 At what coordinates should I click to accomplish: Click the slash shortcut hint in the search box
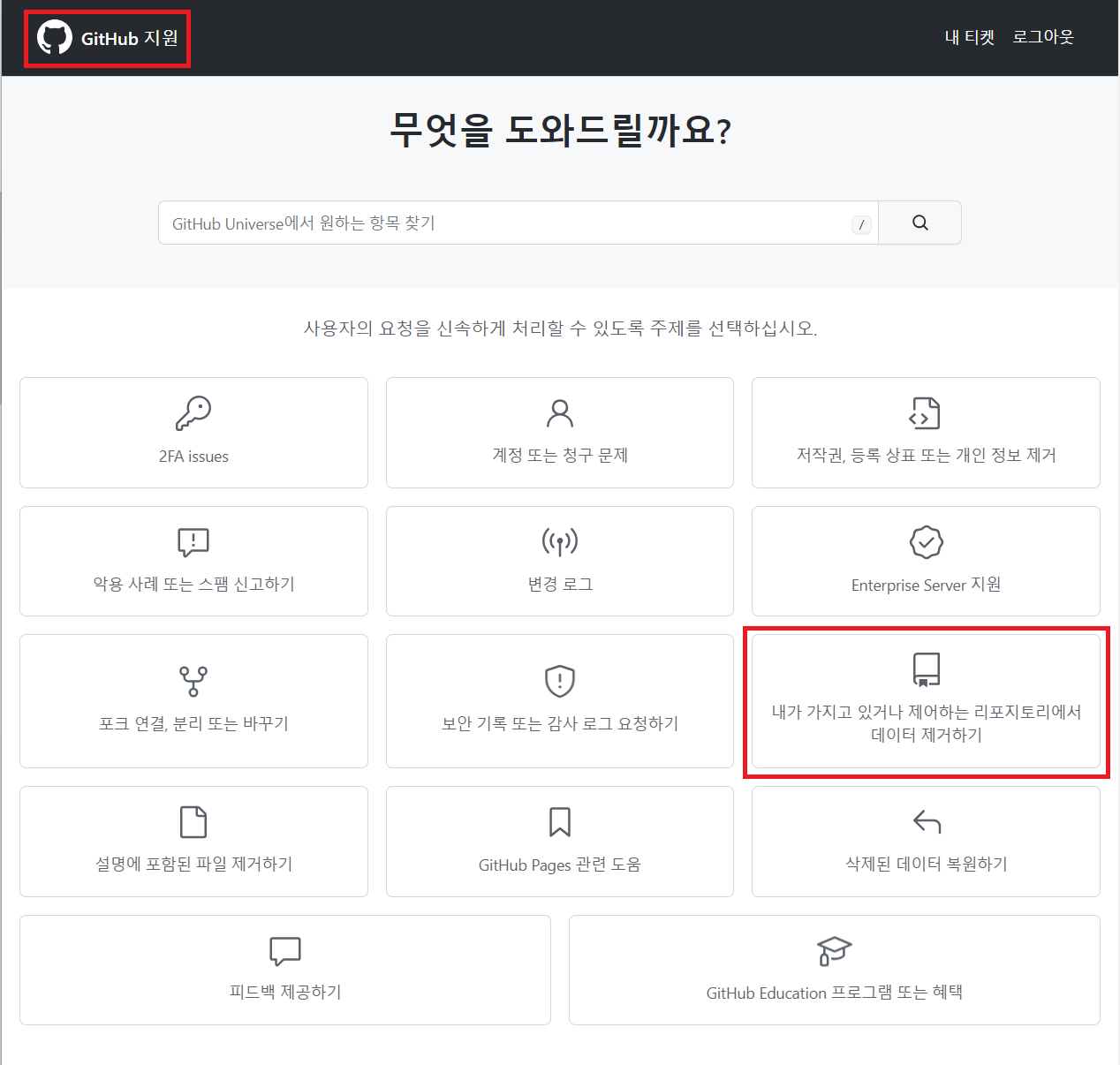[861, 224]
